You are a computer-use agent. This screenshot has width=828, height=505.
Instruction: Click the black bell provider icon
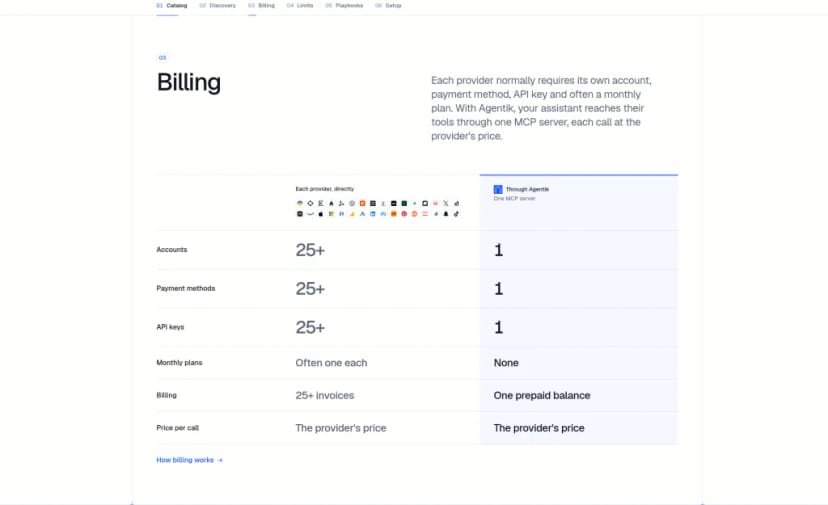[x=446, y=214]
